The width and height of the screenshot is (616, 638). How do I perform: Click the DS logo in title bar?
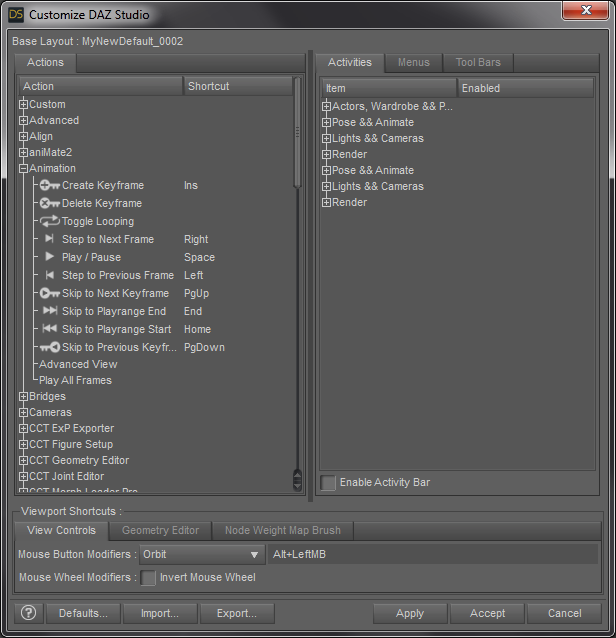[16, 15]
